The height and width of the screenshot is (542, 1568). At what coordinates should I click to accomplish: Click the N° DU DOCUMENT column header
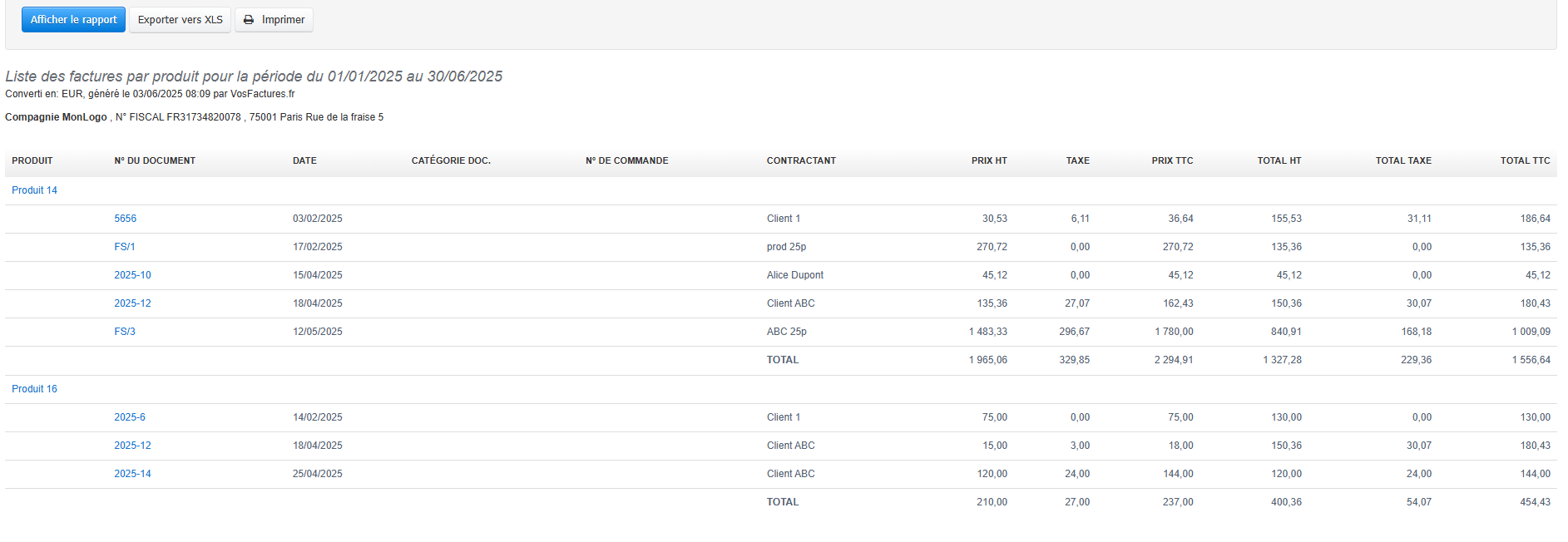point(155,160)
